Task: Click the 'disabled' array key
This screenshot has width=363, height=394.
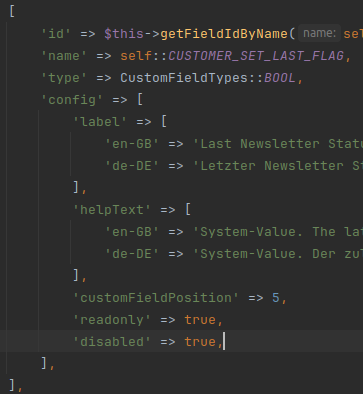Action: pyautogui.click(x=112, y=342)
